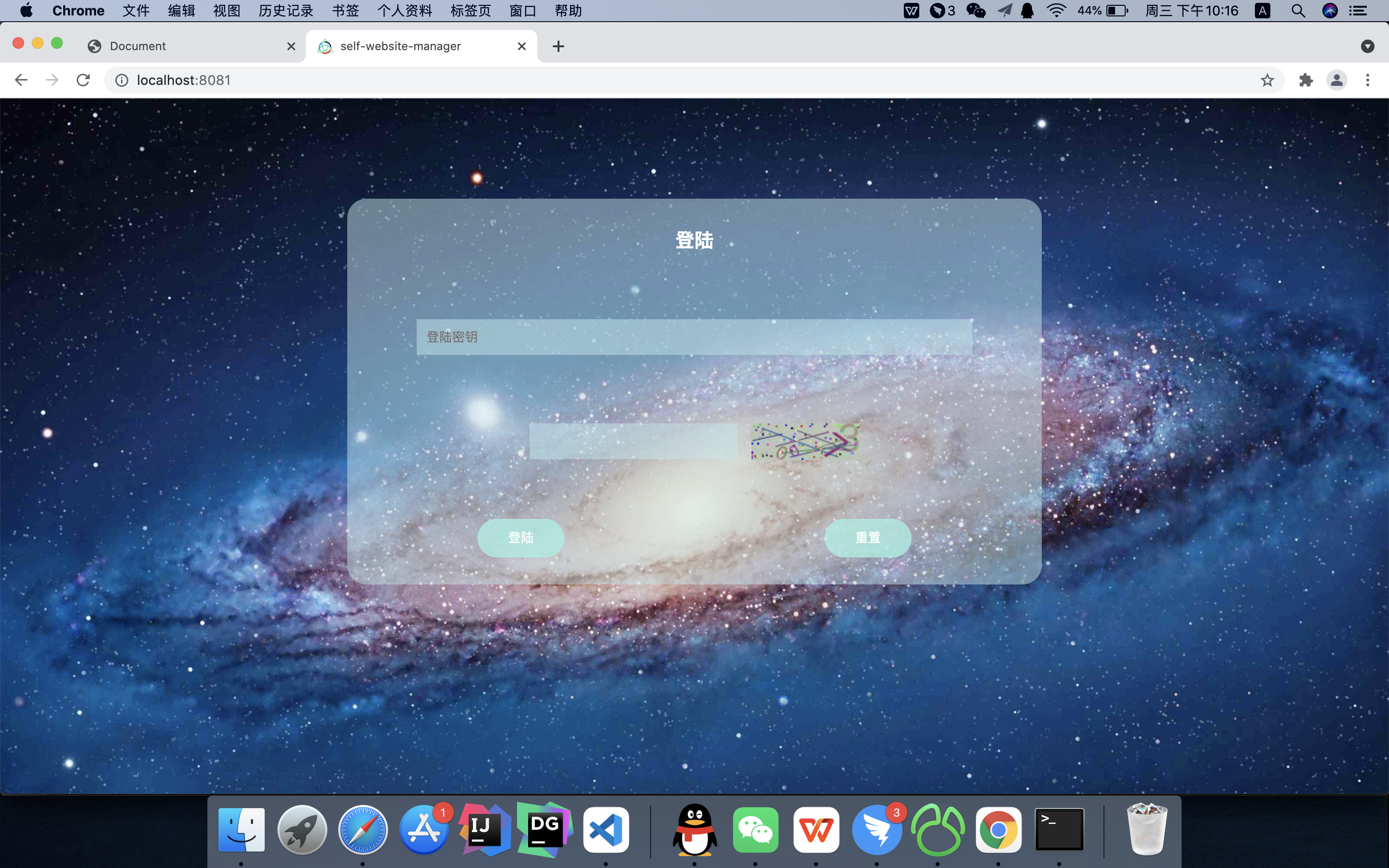Open the 书签 menu
The width and height of the screenshot is (1389, 868).
345,10
